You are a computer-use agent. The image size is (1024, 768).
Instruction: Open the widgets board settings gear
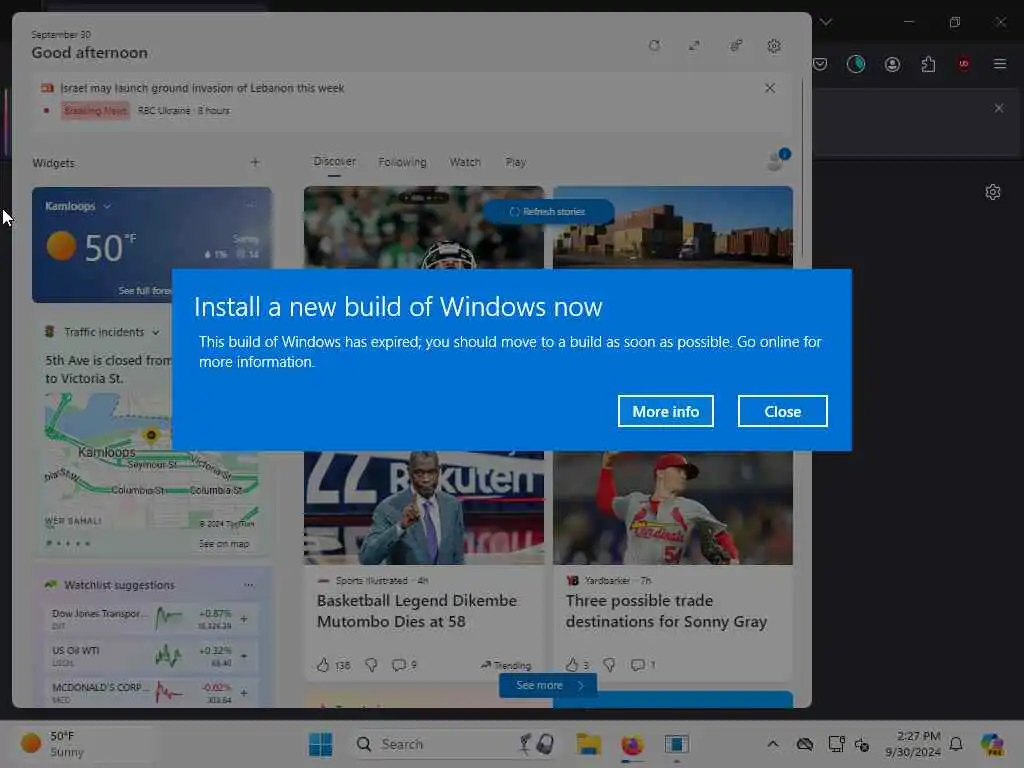tap(774, 46)
